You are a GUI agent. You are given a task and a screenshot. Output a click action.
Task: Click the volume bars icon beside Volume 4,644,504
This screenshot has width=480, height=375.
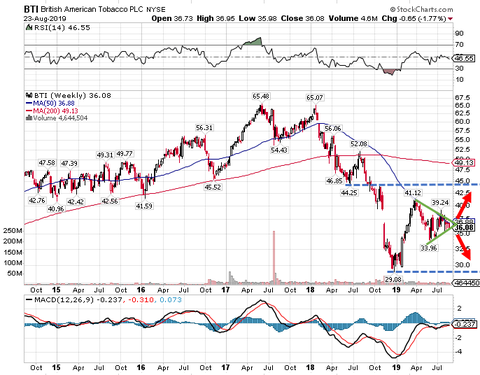29,118
